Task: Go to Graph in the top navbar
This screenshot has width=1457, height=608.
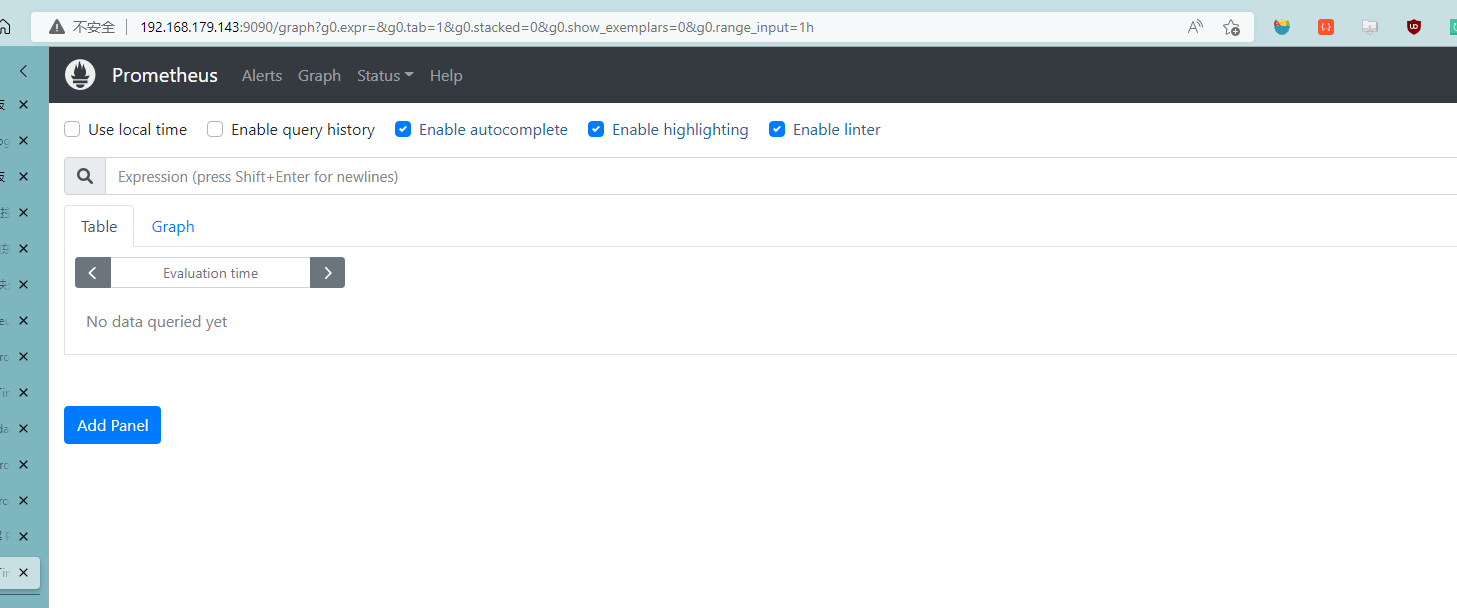Action: click(x=319, y=75)
